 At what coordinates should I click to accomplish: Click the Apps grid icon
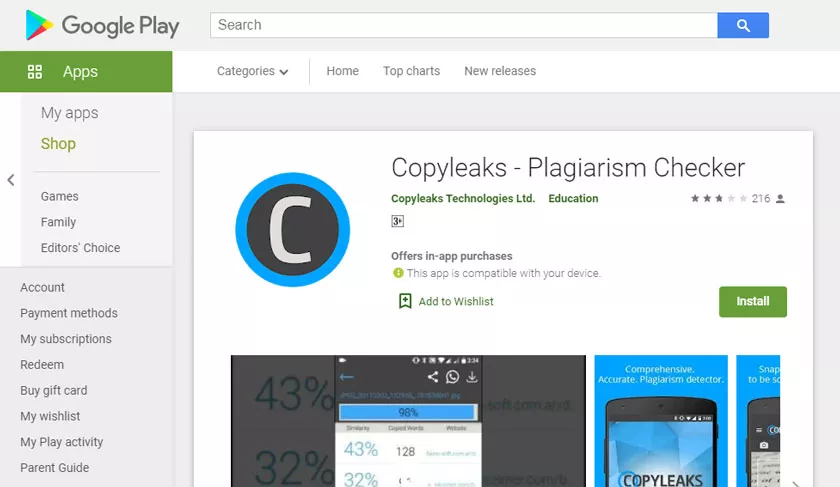[35, 72]
